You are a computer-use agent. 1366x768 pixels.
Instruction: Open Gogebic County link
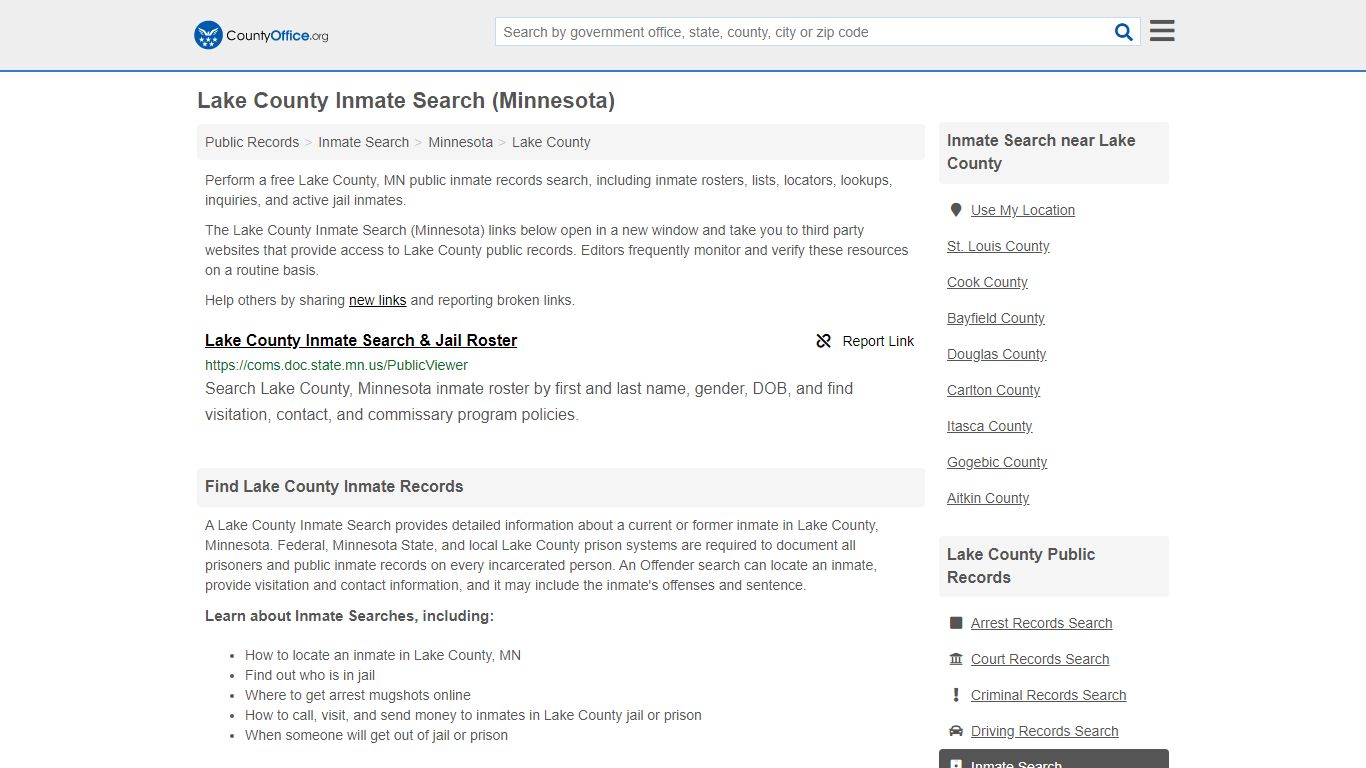[997, 462]
